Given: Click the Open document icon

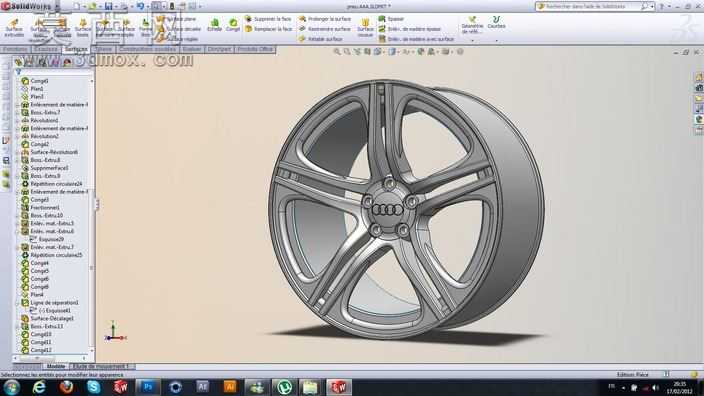Looking at the screenshot, I should coord(92,6).
